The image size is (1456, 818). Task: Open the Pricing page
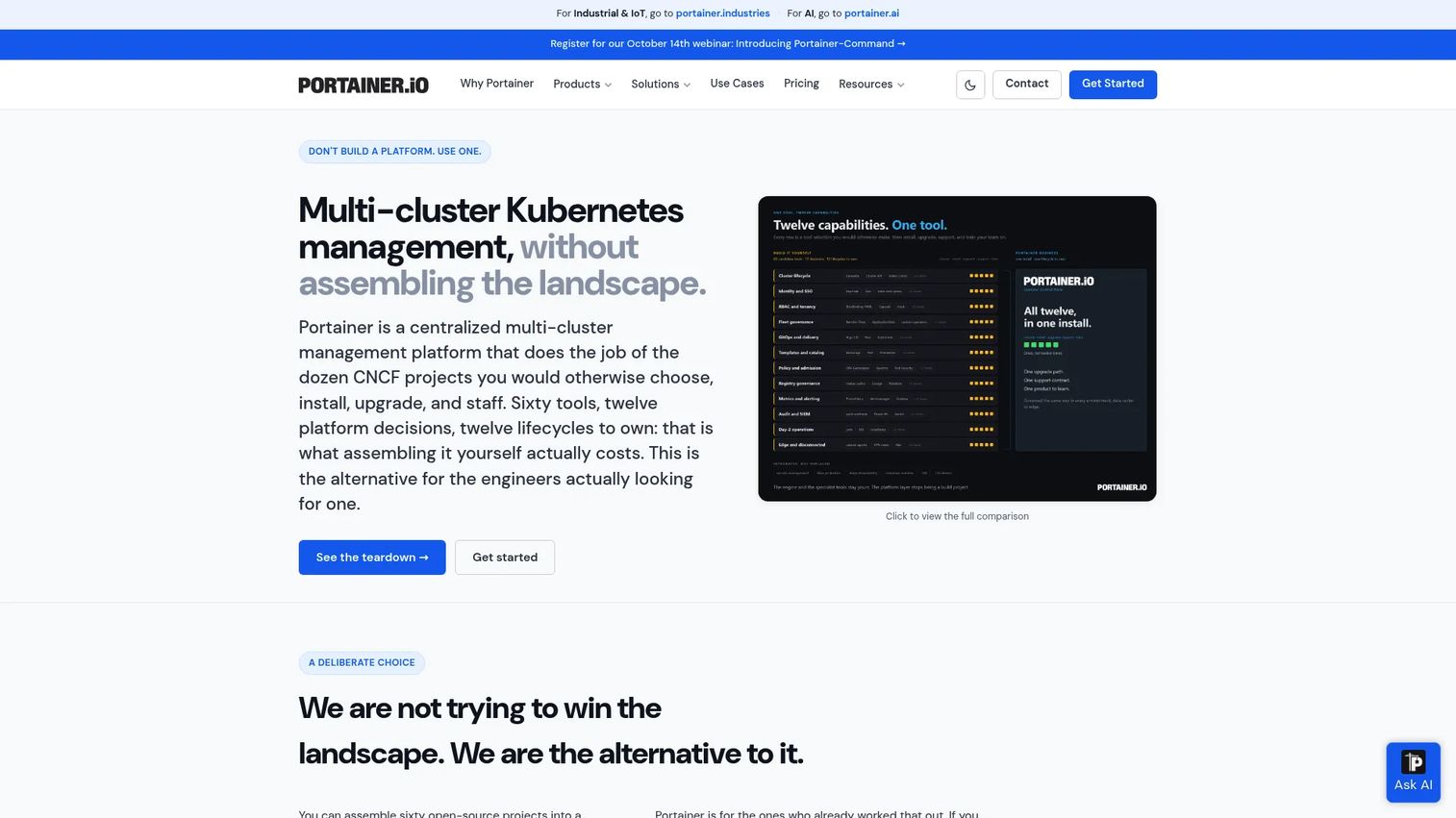(x=801, y=84)
